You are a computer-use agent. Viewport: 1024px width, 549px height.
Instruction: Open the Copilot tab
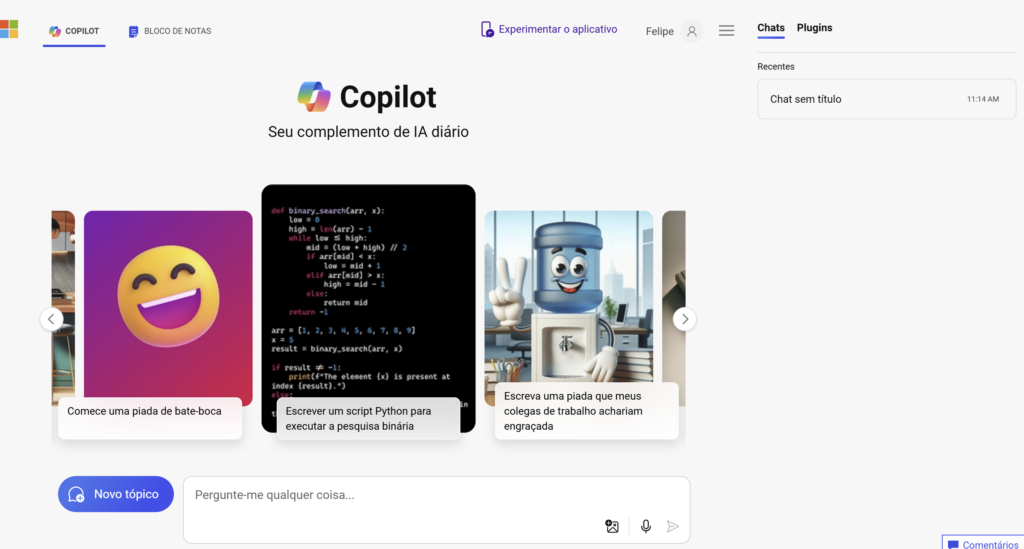[x=74, y=31]
